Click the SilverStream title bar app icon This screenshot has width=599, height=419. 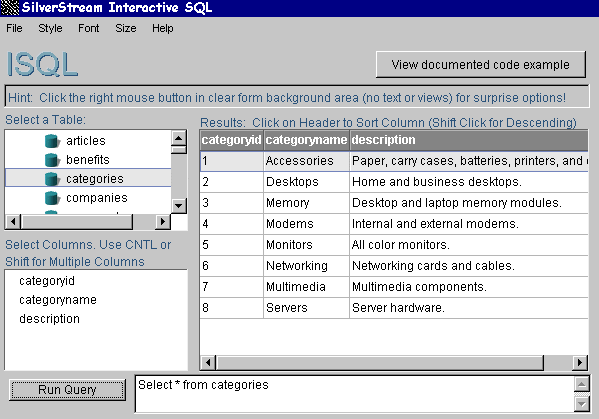pos(10,8)
